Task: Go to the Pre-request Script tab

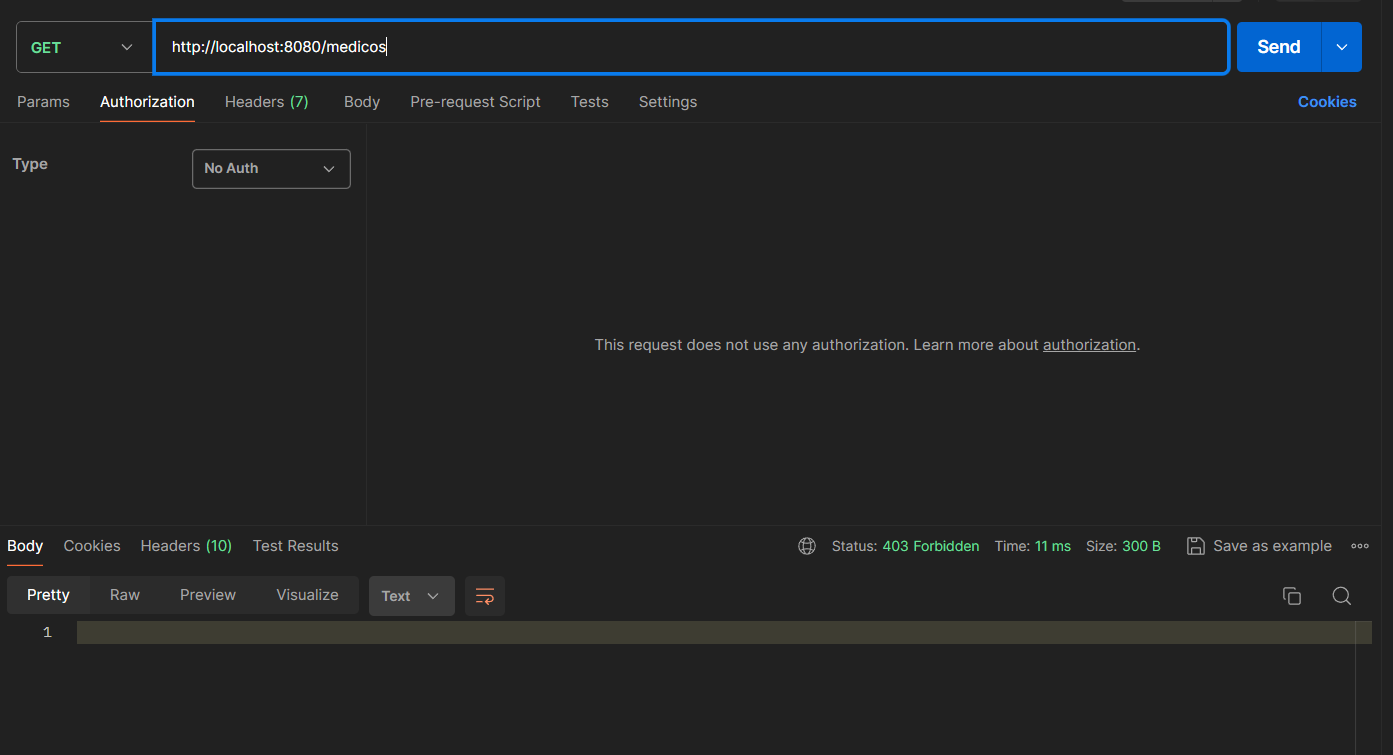Action: 475,102
